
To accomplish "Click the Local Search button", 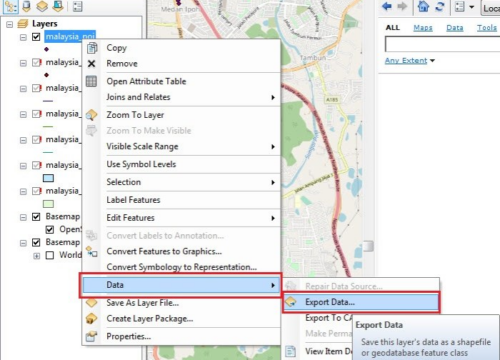I will coord(491,7).
